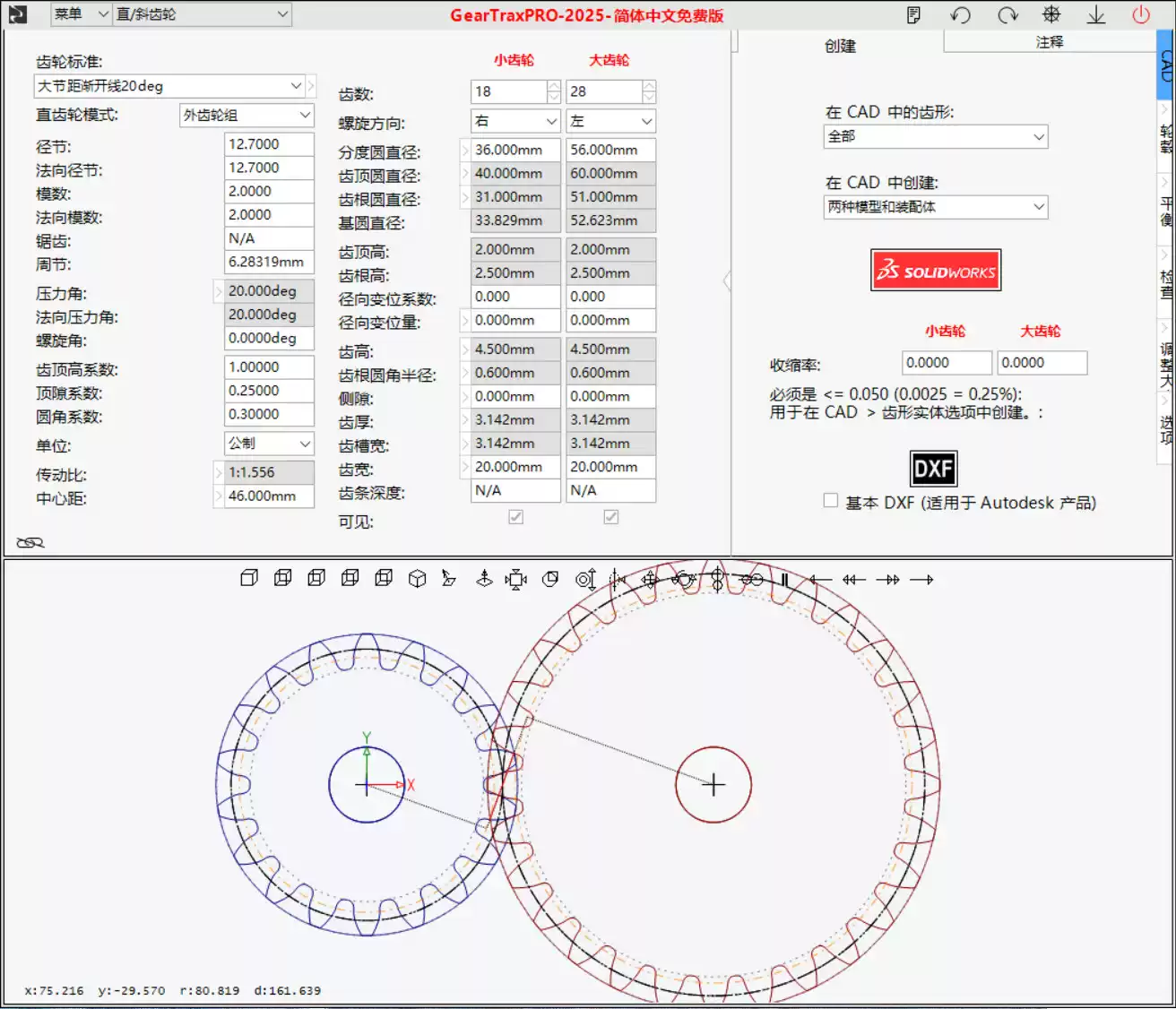
Task: Select the isometric view cube icon above the viewport
Action: point(417,579)
